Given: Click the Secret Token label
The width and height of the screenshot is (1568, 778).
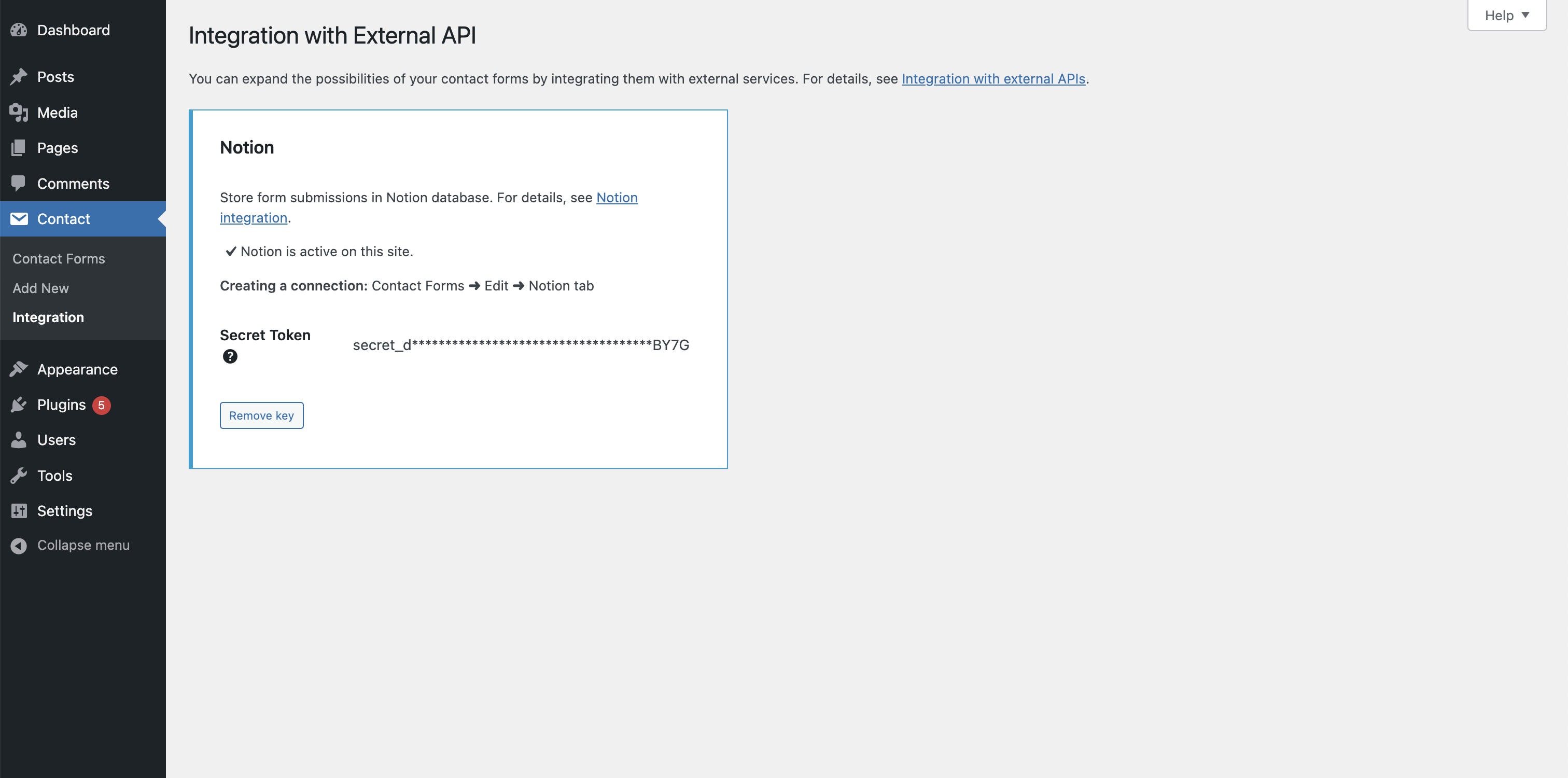Looking at the screenshot, I should [265, 335].
